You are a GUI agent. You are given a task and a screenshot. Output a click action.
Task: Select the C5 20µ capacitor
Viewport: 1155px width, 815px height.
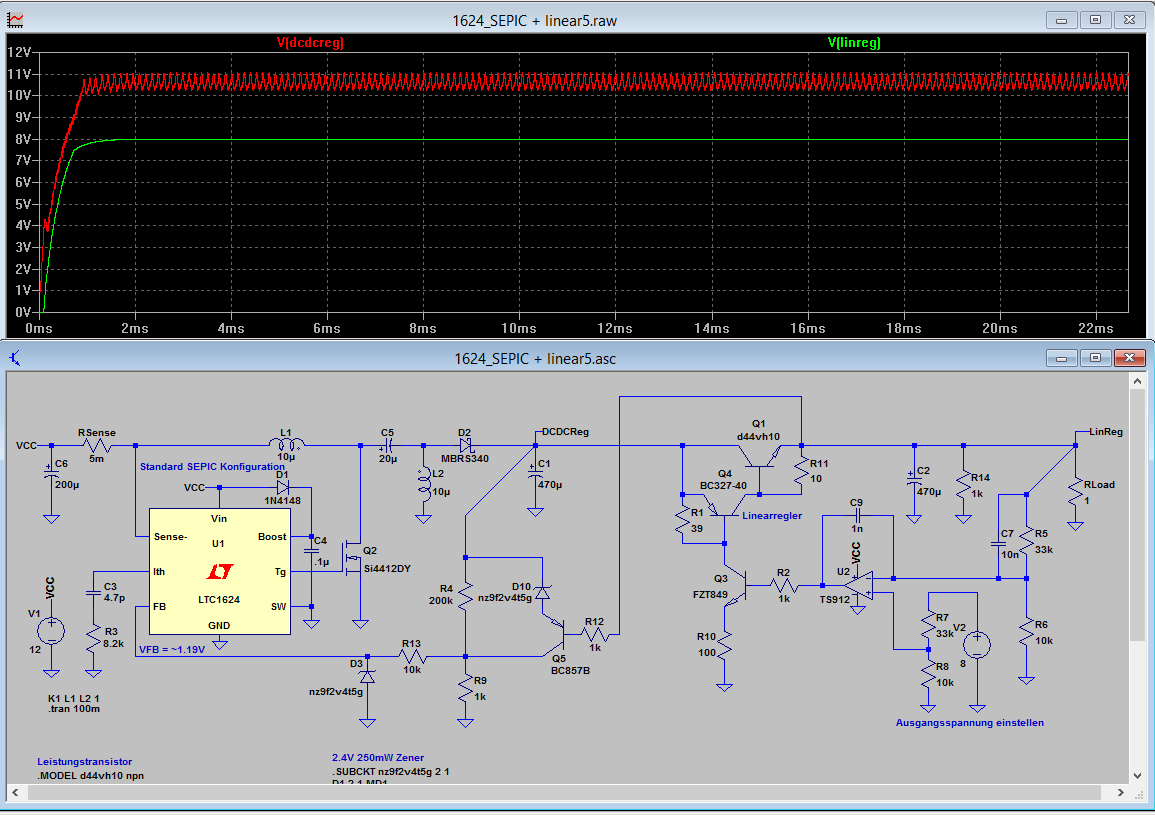tap(388, 445)
